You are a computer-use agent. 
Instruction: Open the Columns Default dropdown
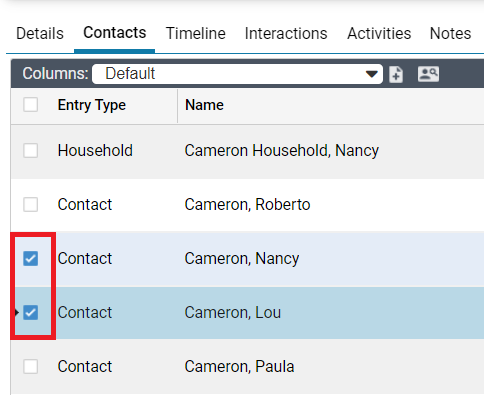[237, 74]
